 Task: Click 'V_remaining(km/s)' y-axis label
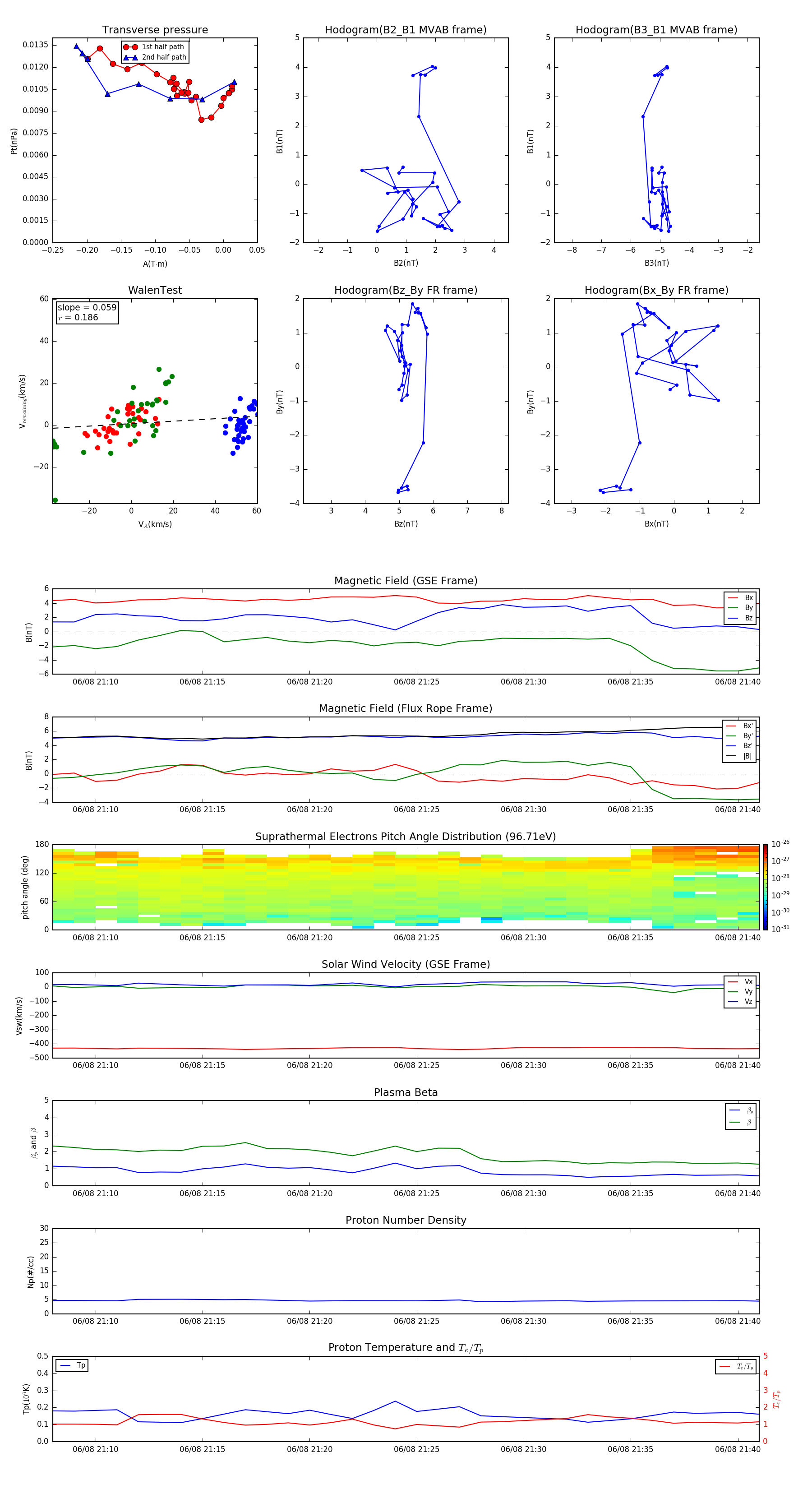23,401
